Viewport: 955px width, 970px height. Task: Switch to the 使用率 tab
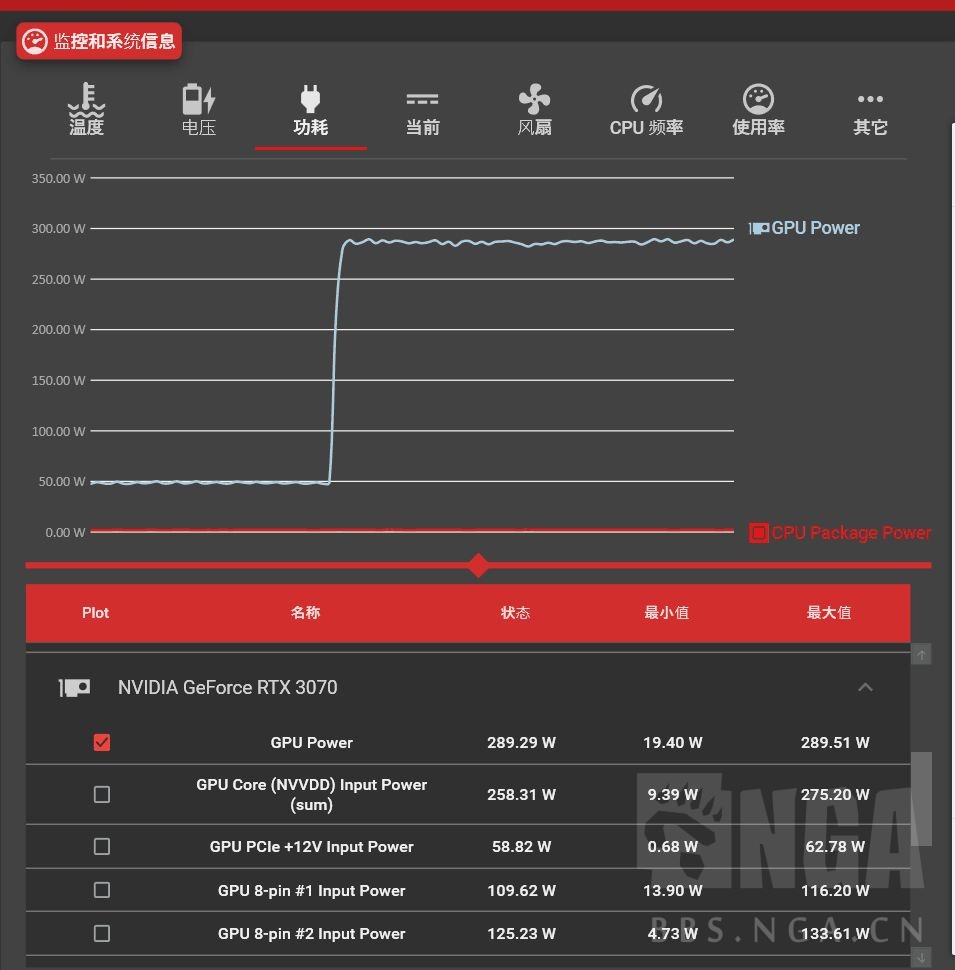758,110
